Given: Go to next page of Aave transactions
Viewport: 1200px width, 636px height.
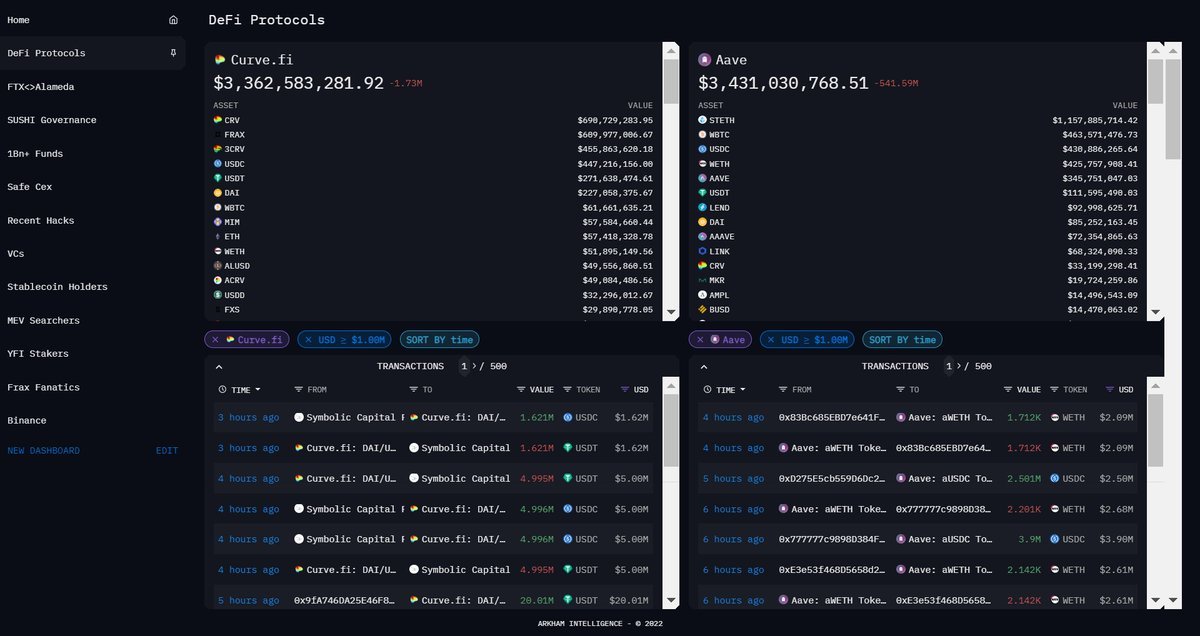Looking at the screenshot, I should (x=958, y=367).
